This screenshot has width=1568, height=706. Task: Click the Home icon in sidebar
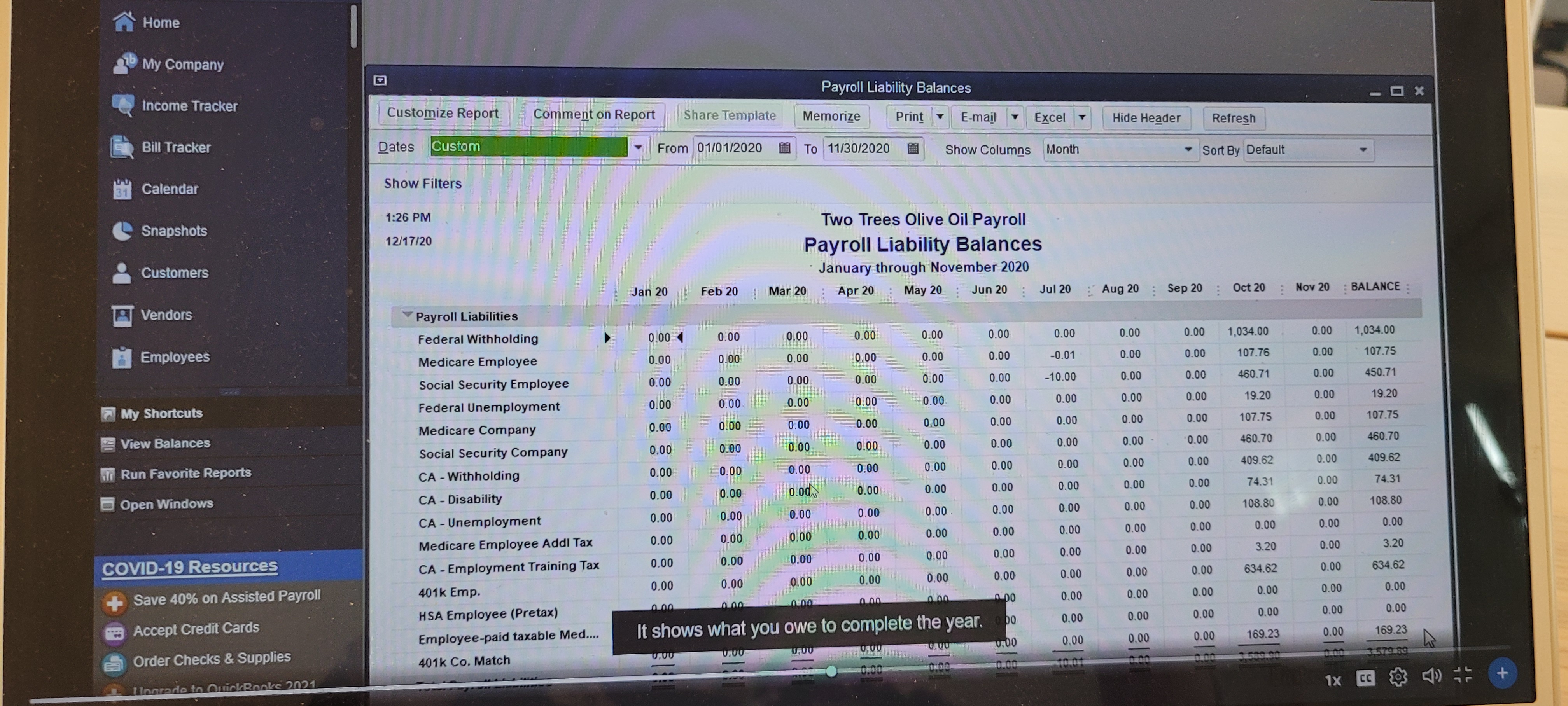(x=124, y=22)
